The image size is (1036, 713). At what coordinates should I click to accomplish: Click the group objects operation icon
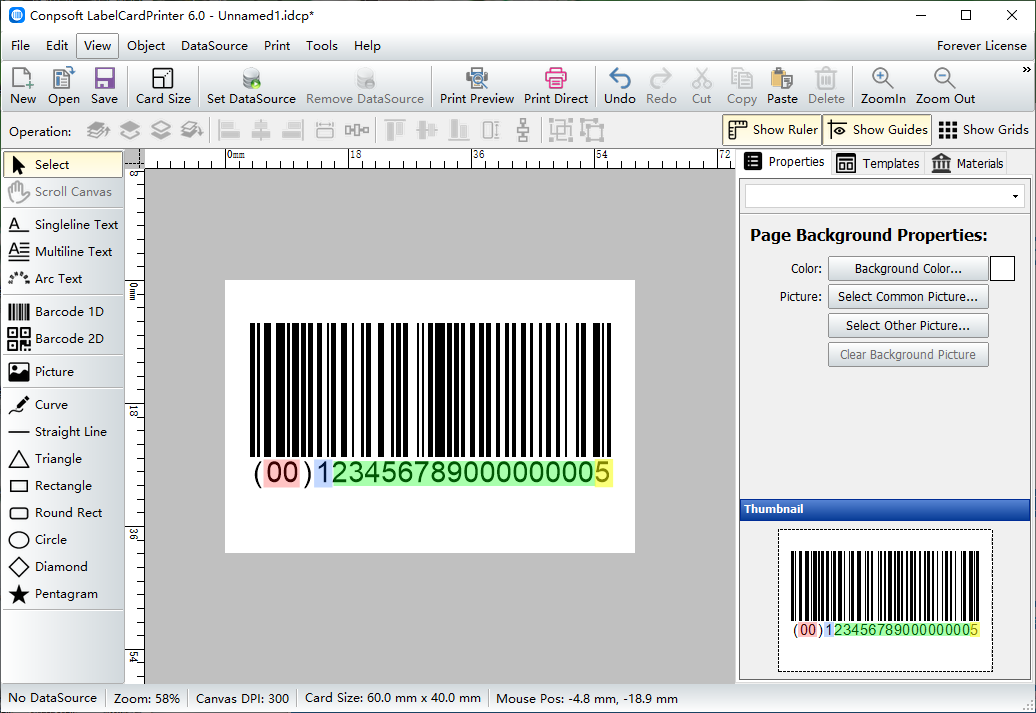coord(560,130)
